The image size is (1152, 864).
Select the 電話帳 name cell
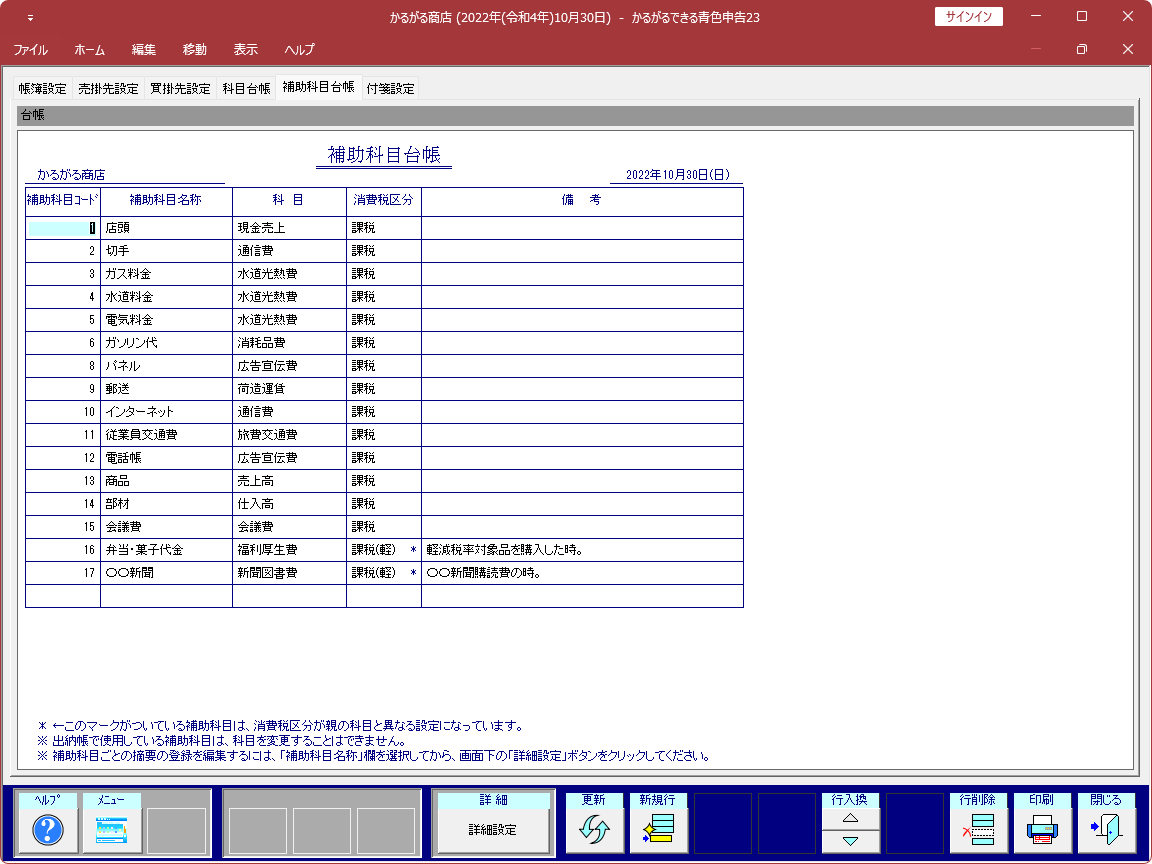[166, 458]
